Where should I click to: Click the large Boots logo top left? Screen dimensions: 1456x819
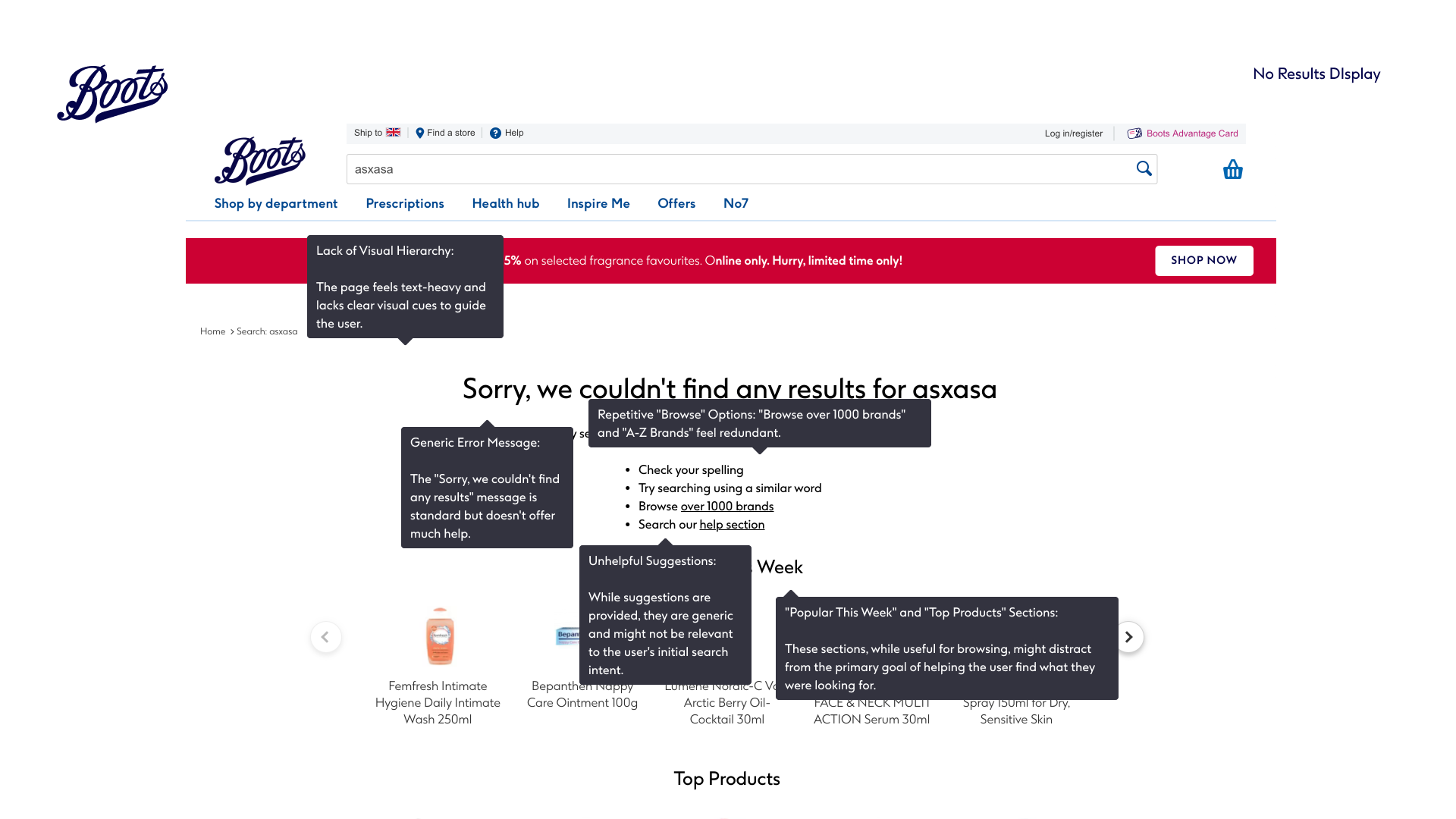(x=112, y=93)
